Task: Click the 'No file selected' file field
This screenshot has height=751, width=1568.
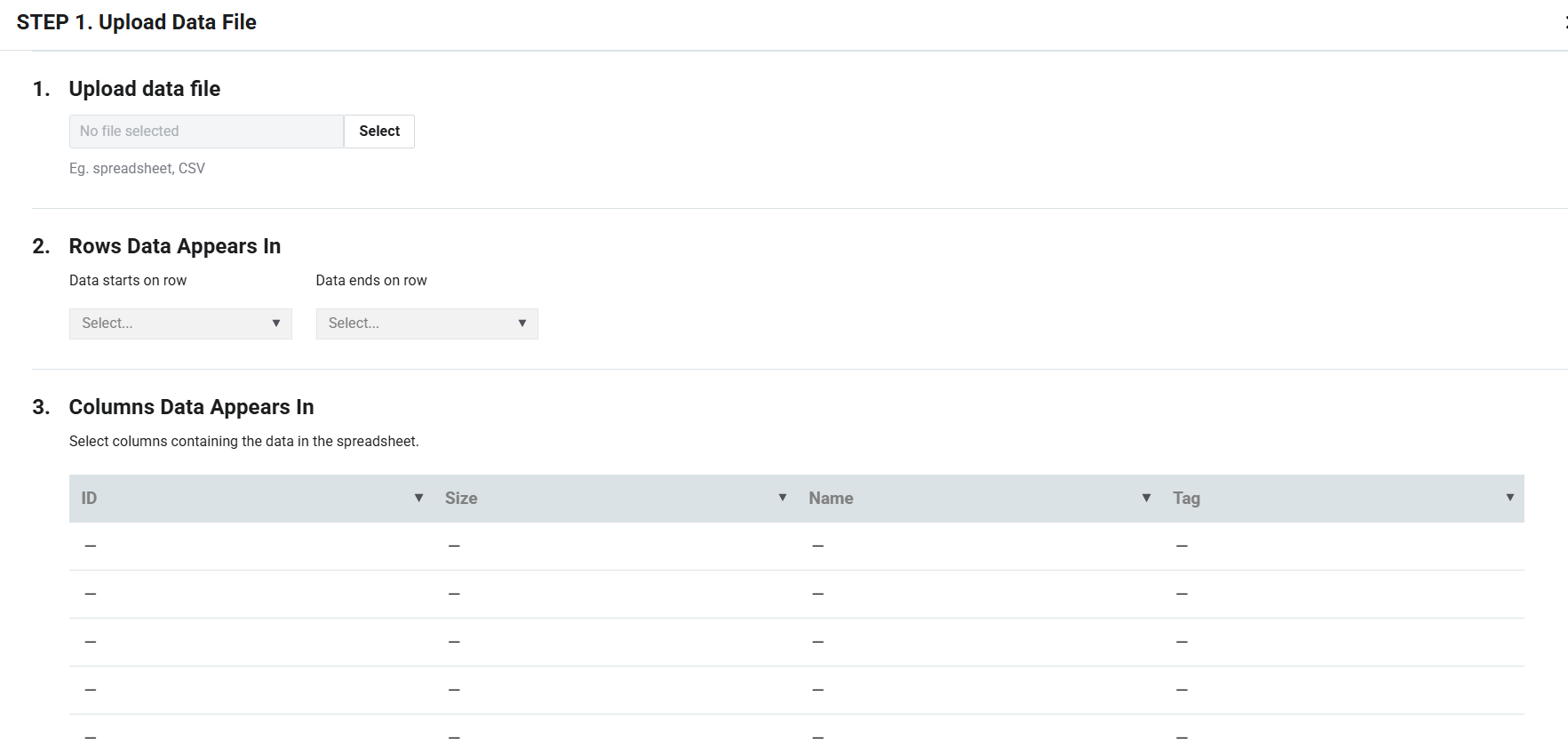Action: [206, 132]
